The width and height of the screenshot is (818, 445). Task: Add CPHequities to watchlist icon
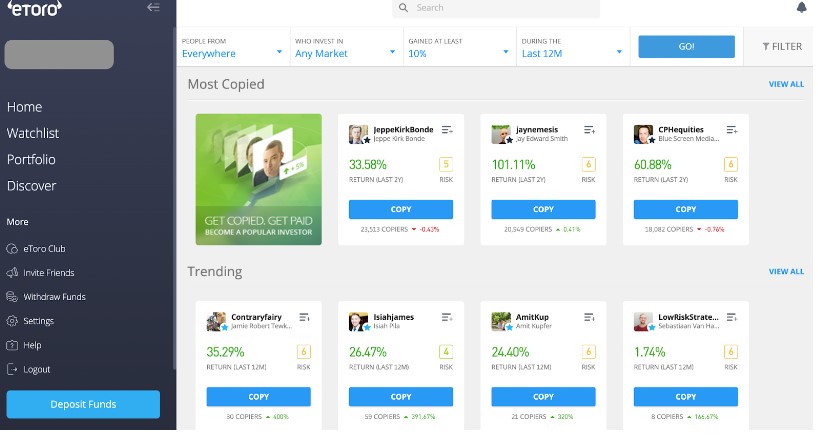[732, 130]
